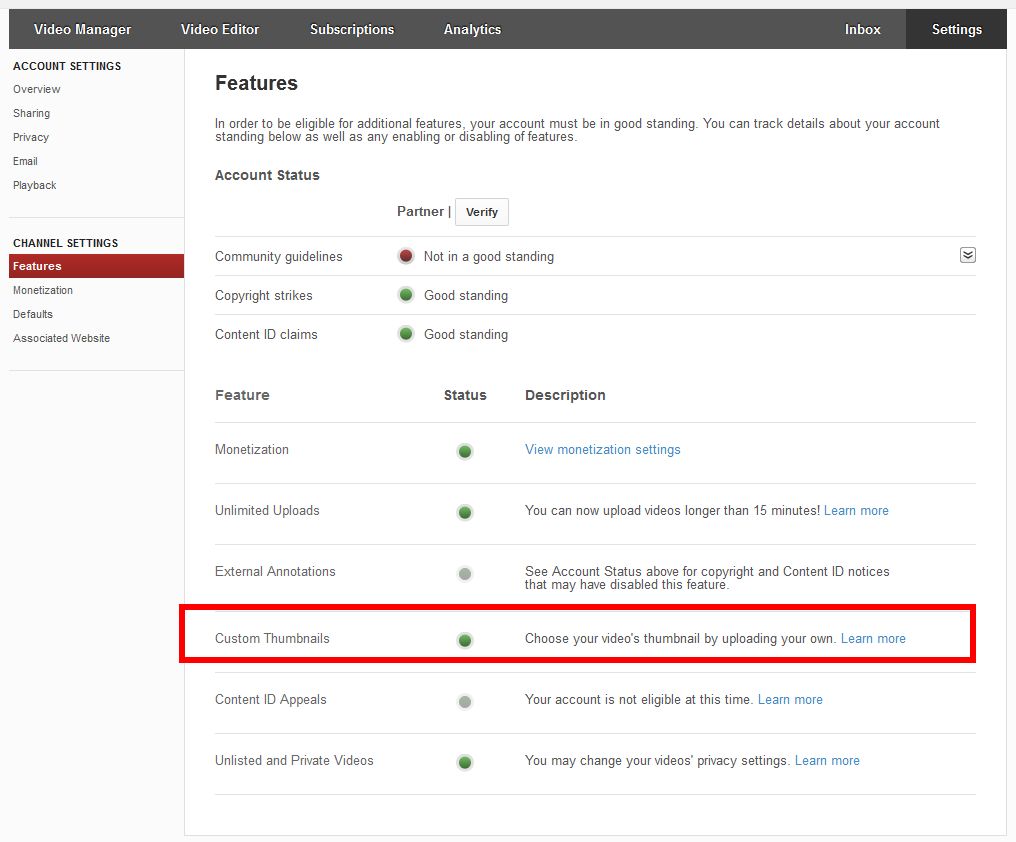
Task: Open Privacy settings in the sidebar
Action: 30,137
